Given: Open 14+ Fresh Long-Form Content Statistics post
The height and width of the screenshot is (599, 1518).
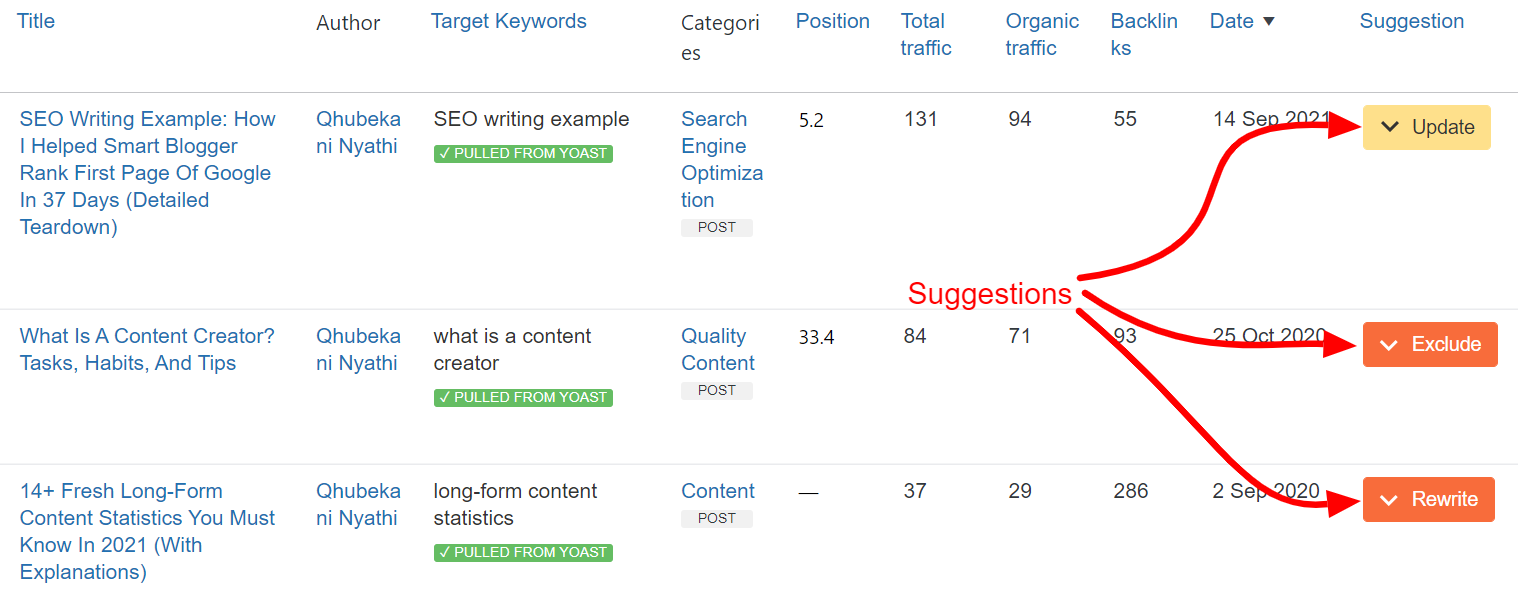Looking at the screenshot, I should click(147, 532).
